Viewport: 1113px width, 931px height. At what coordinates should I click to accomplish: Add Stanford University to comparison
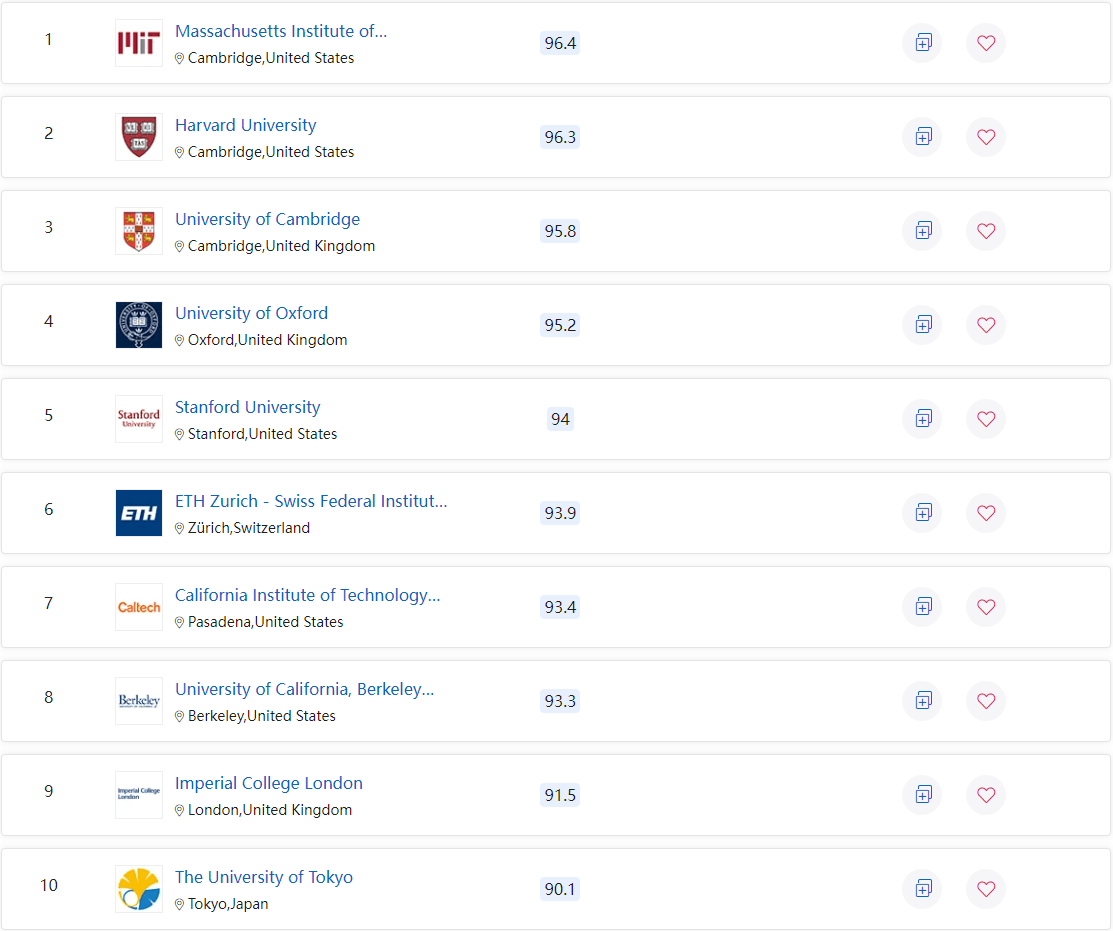pos(922,419)
